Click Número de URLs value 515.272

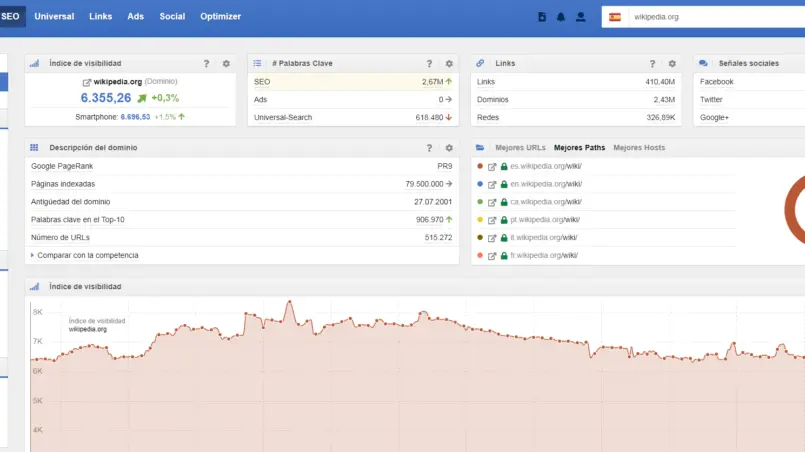click(438, 237)
